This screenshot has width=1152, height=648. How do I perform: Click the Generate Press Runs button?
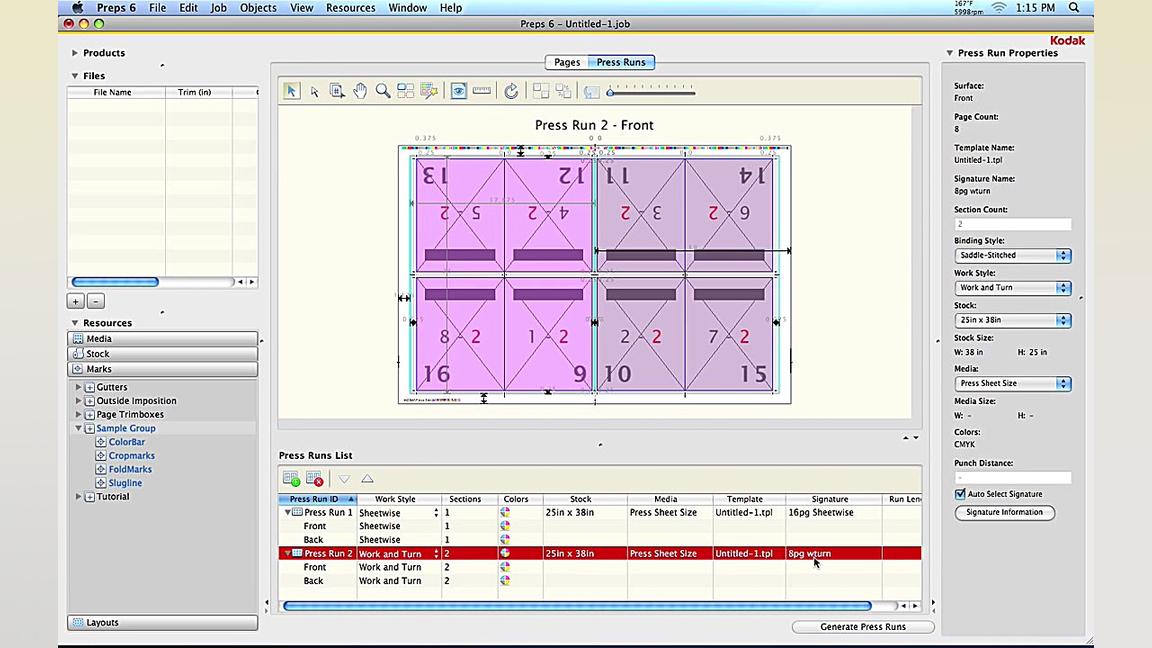(862, 626)
